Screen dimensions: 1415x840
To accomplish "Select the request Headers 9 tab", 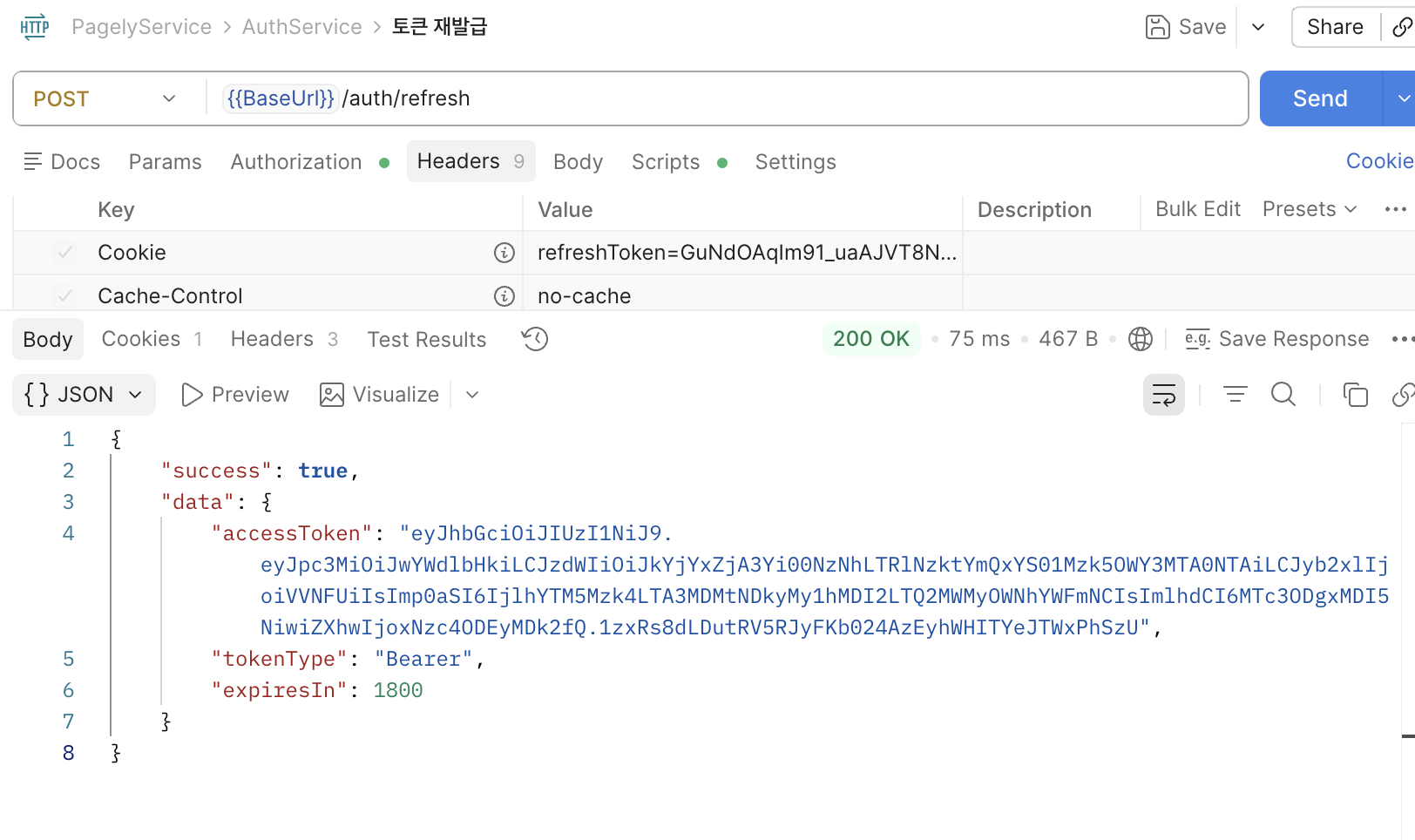I will coord(471,161).
